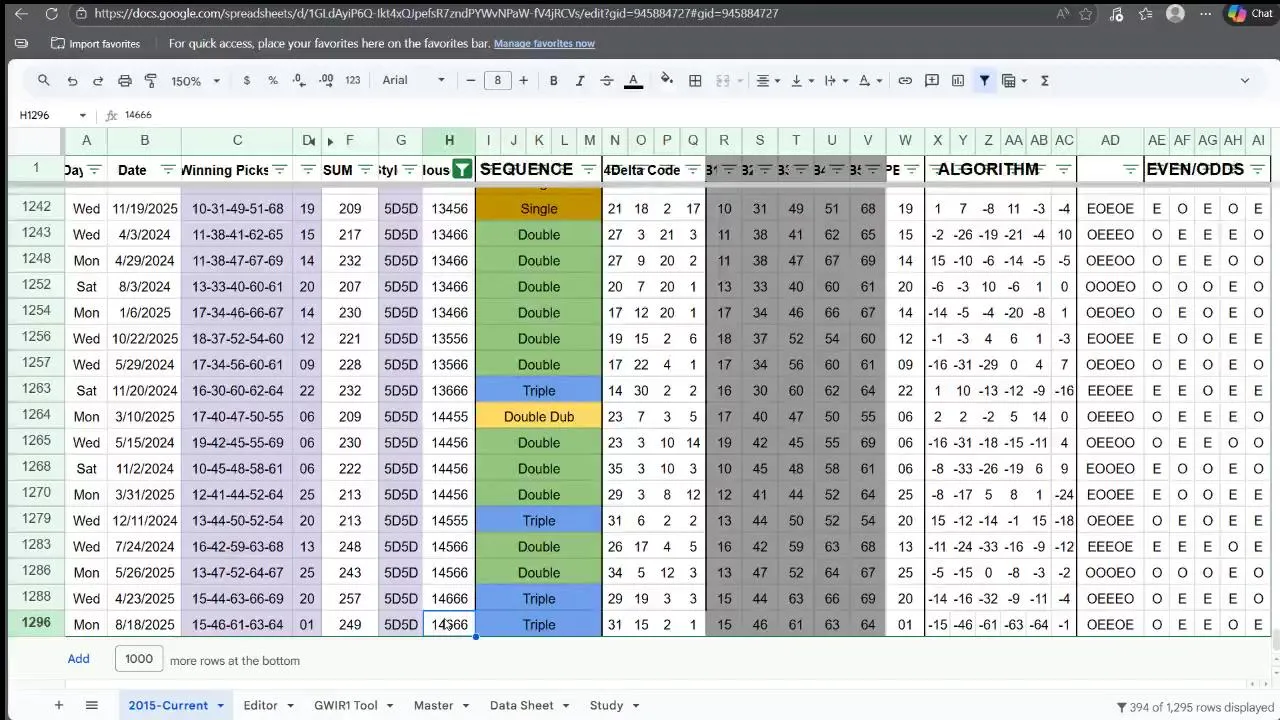Open filter on the ALGORITHM column
Image resolution: width=1280 pixels, height=720 pixels.
[1063, 170]
